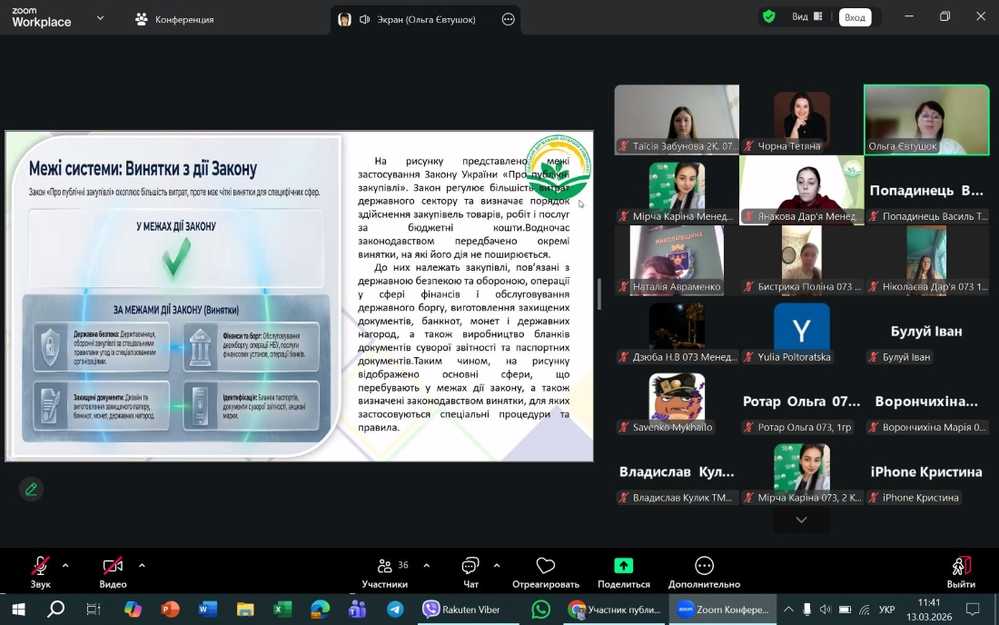Viewport: 999px width, 625px height.
Task: Click the Вход sign-in button
Action: pos(855,17)
